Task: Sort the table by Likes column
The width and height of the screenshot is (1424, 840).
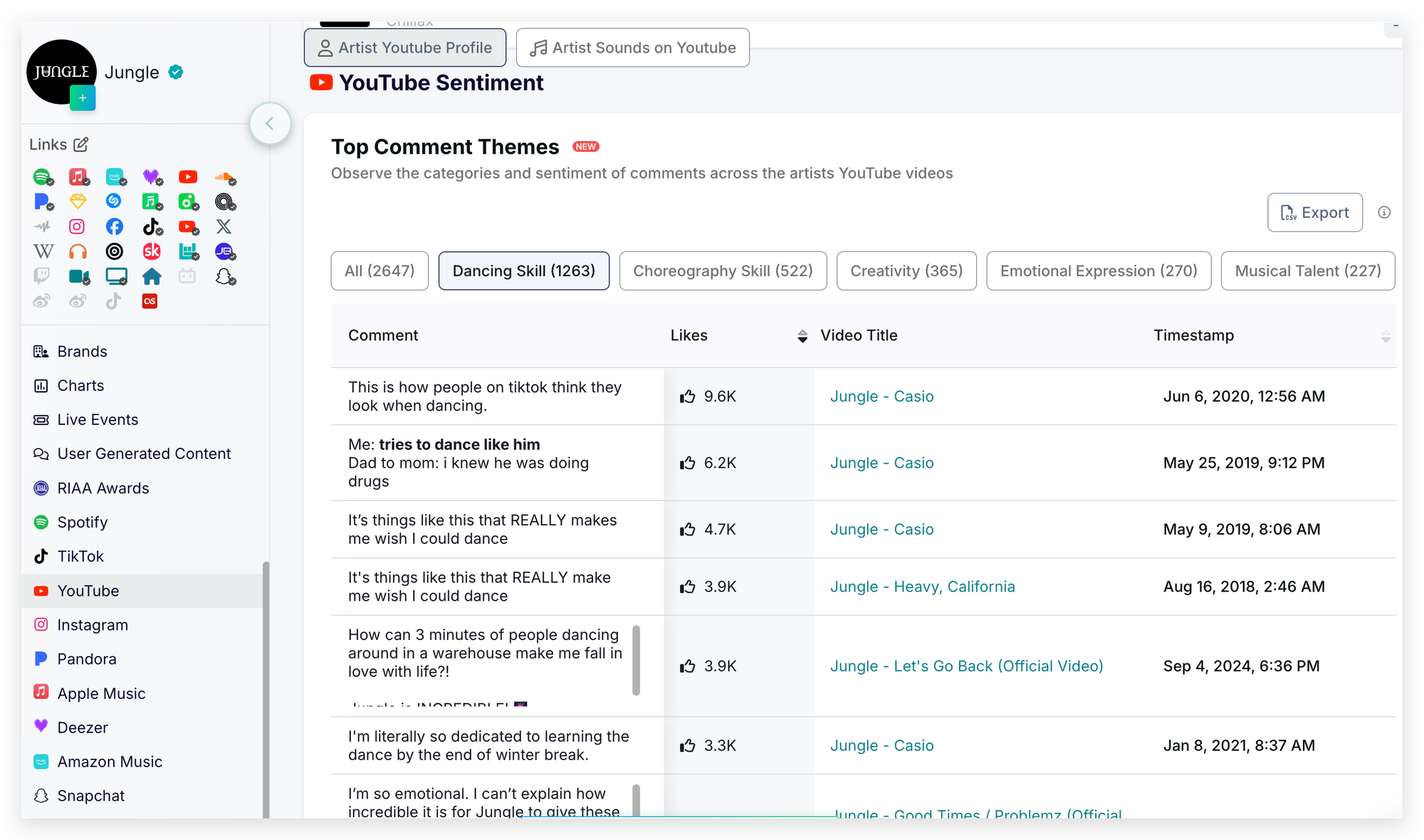Action: (802, 336)
